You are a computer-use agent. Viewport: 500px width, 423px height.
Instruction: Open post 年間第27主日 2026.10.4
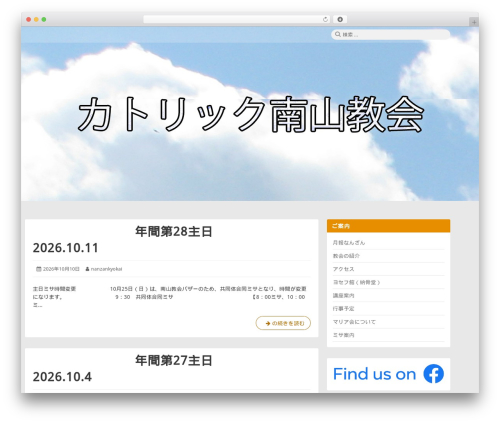click(172, 369)
